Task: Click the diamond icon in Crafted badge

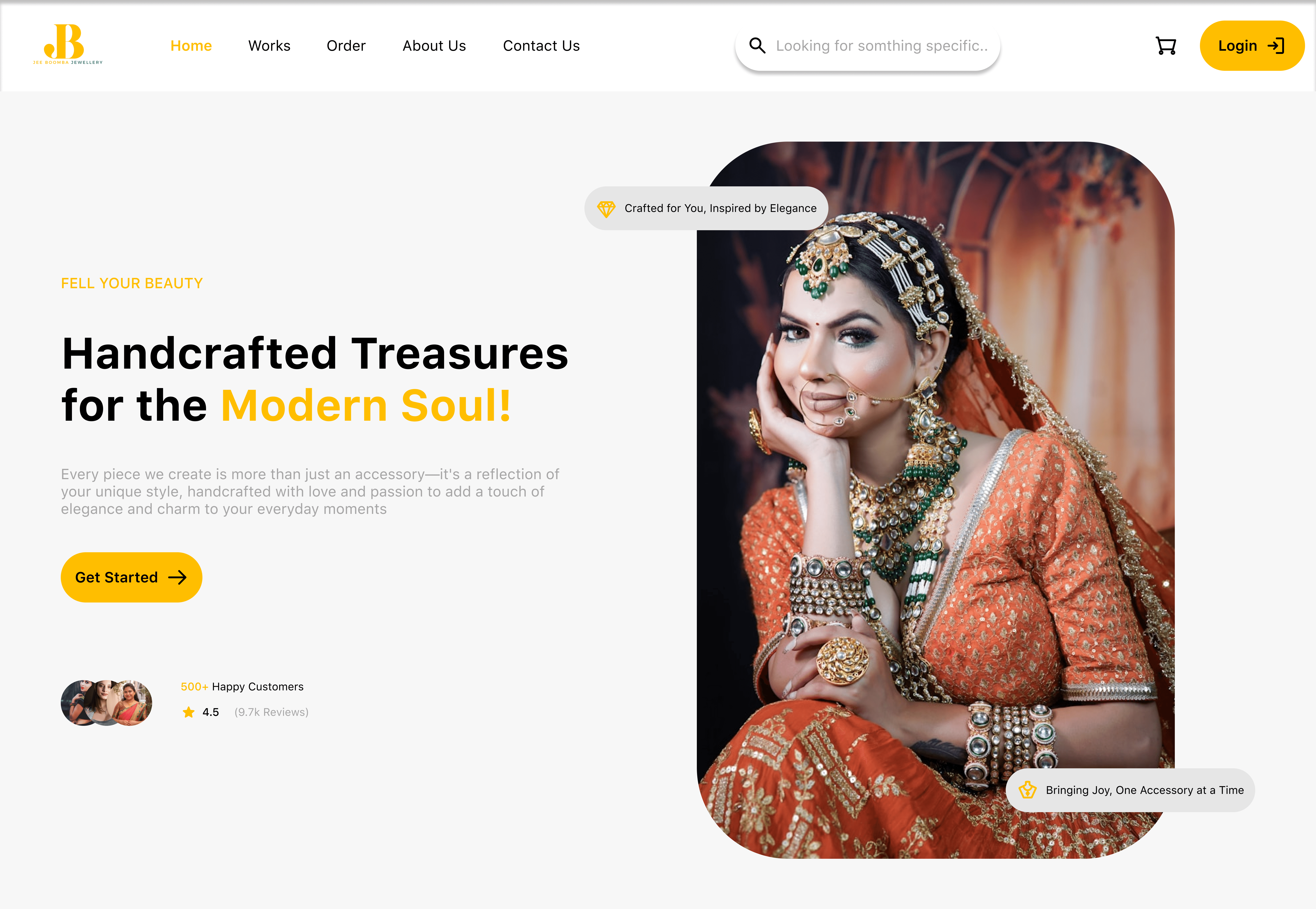Action: coord(606,209)
